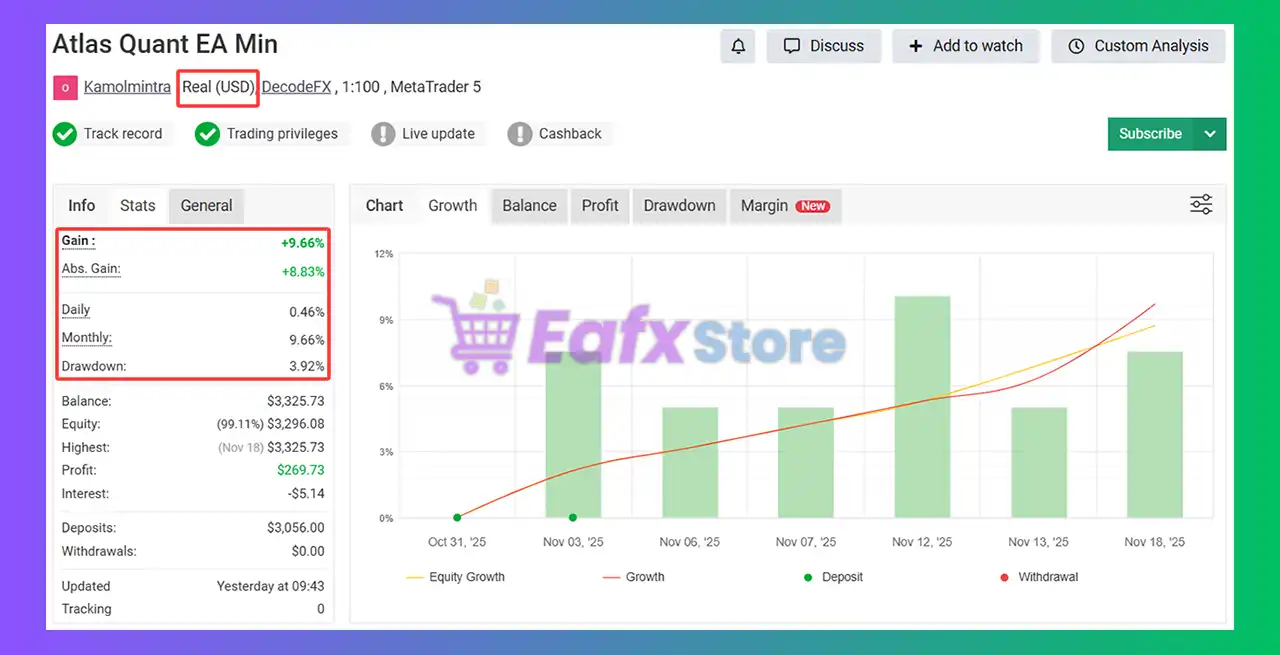Open the Kamolmintra profile link
This screenshot has height=655, width=1280.
(x=127, y=87)
